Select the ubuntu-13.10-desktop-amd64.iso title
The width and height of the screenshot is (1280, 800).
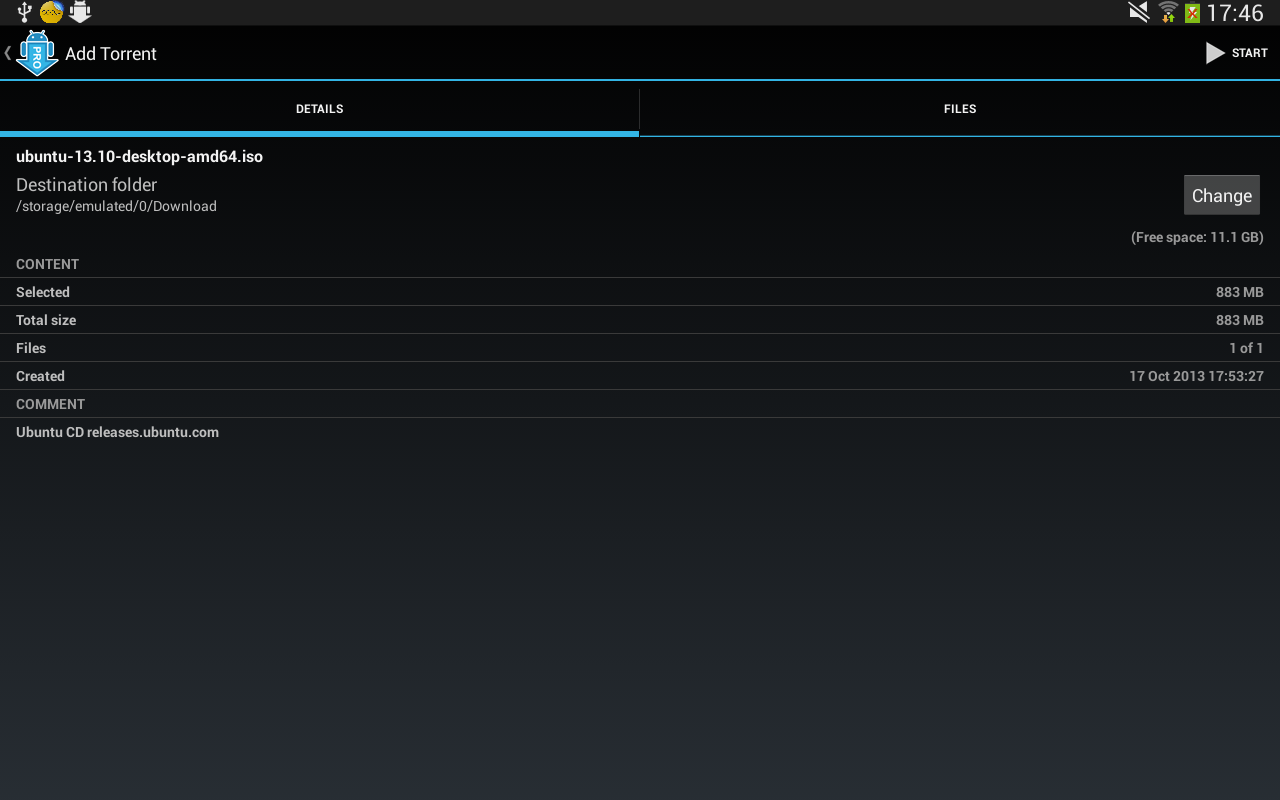tap(139, 156)
